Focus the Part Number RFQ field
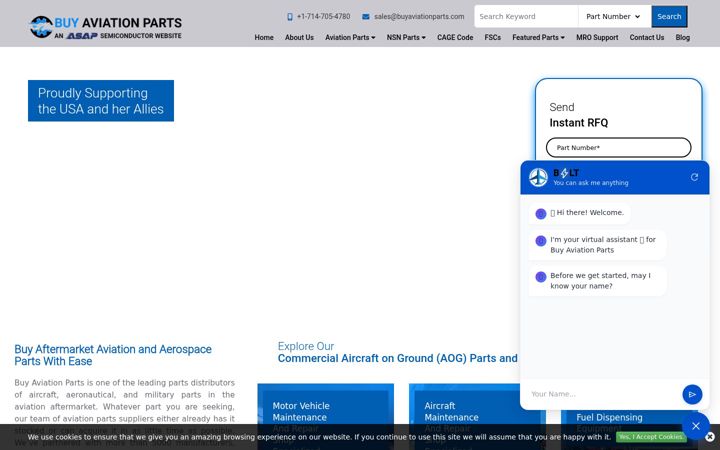The width and height of the screenshot is (720, 450). (618, 147)
